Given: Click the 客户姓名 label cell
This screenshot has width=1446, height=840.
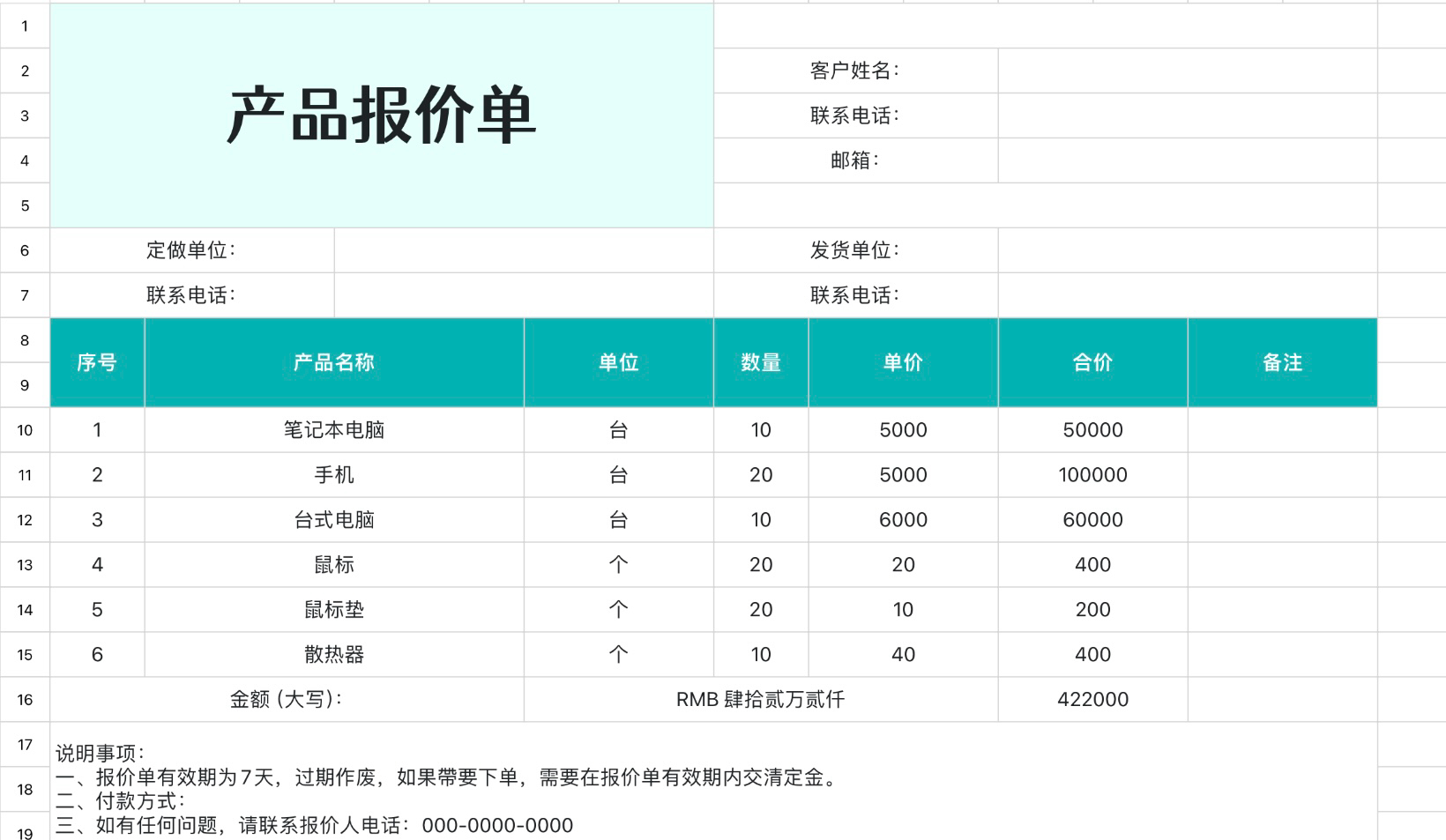Looking at the screenshot, I should point(855,71).
